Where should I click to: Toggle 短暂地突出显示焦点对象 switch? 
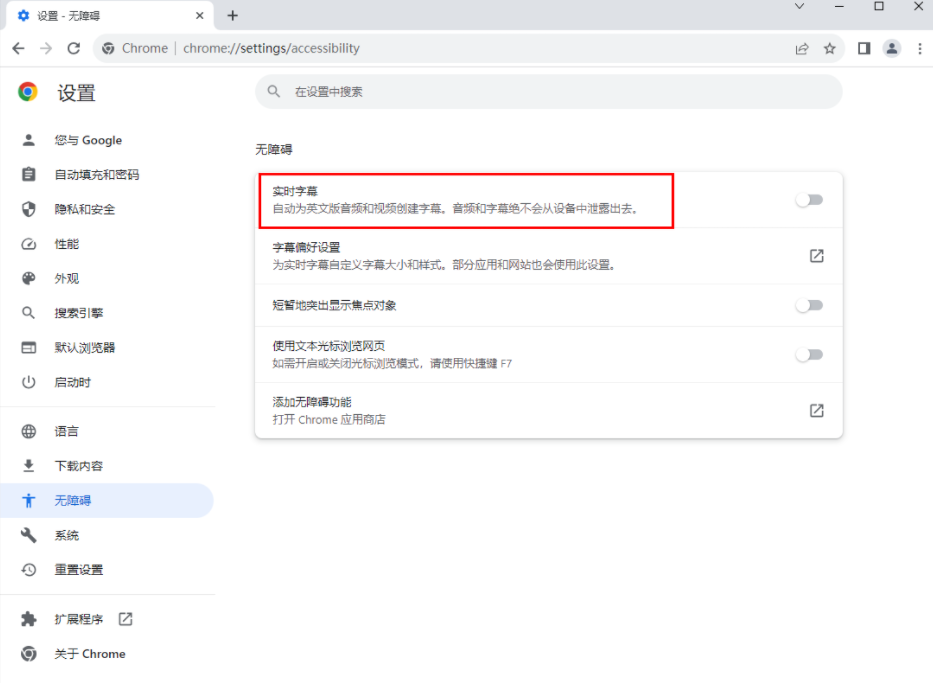809,306
